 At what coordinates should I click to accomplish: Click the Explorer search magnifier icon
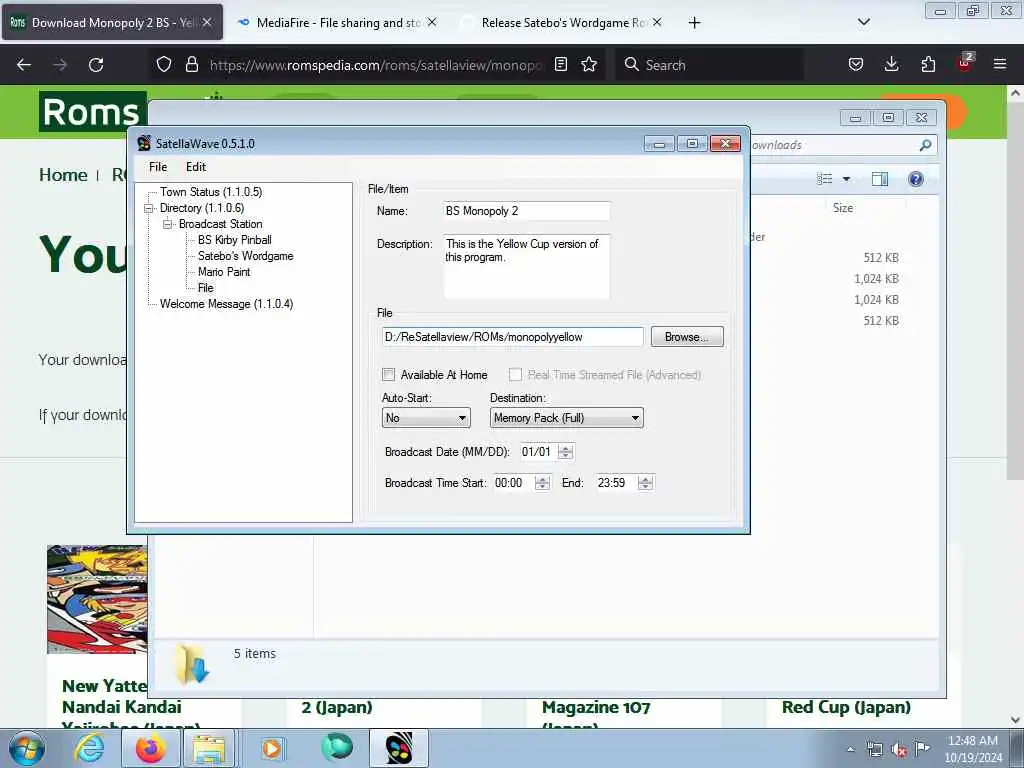click(925, 145)
